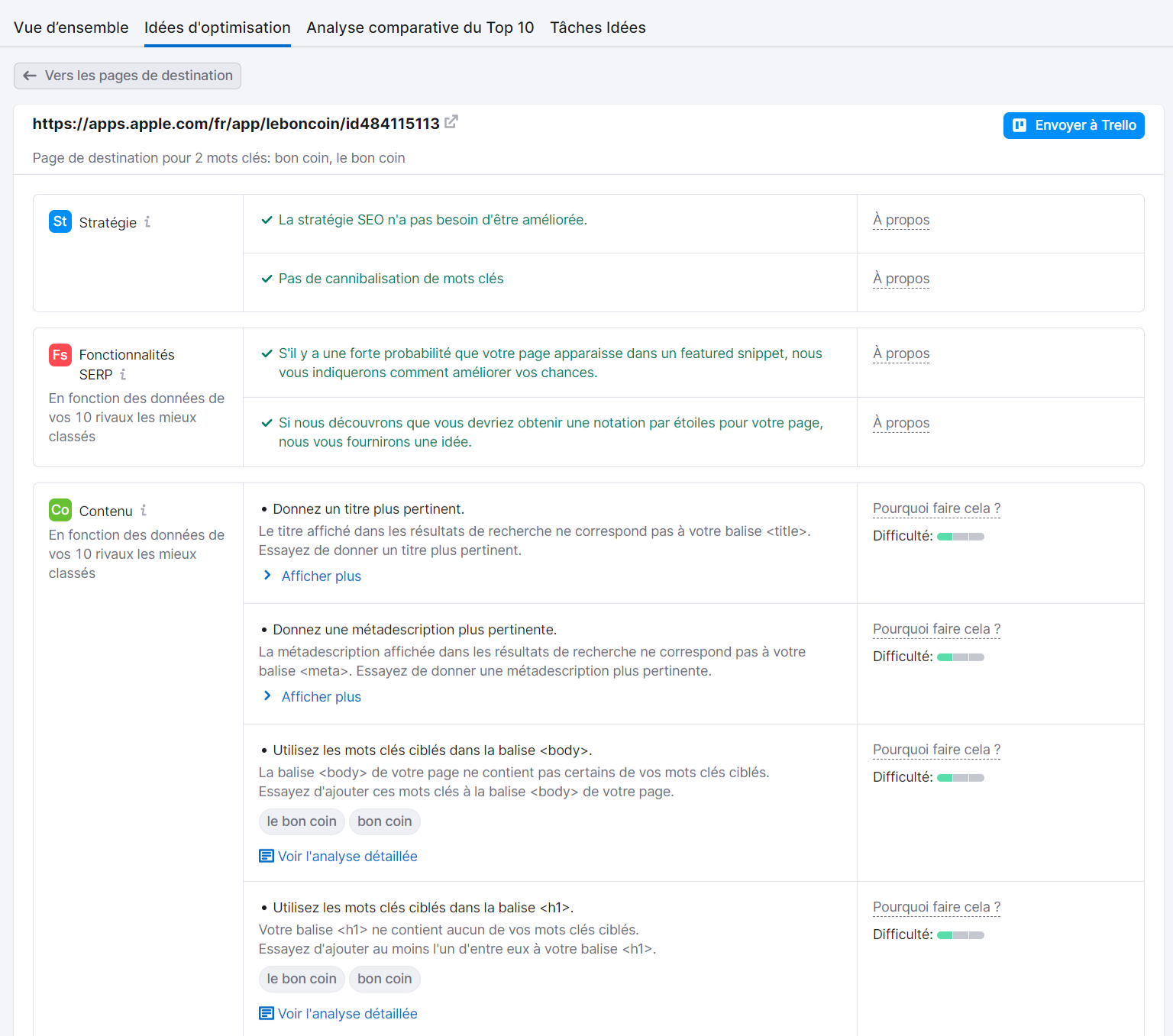Click difficulty bar of title idea
The height and width of the screenshot is (1036, 1173).
point(961,537)
